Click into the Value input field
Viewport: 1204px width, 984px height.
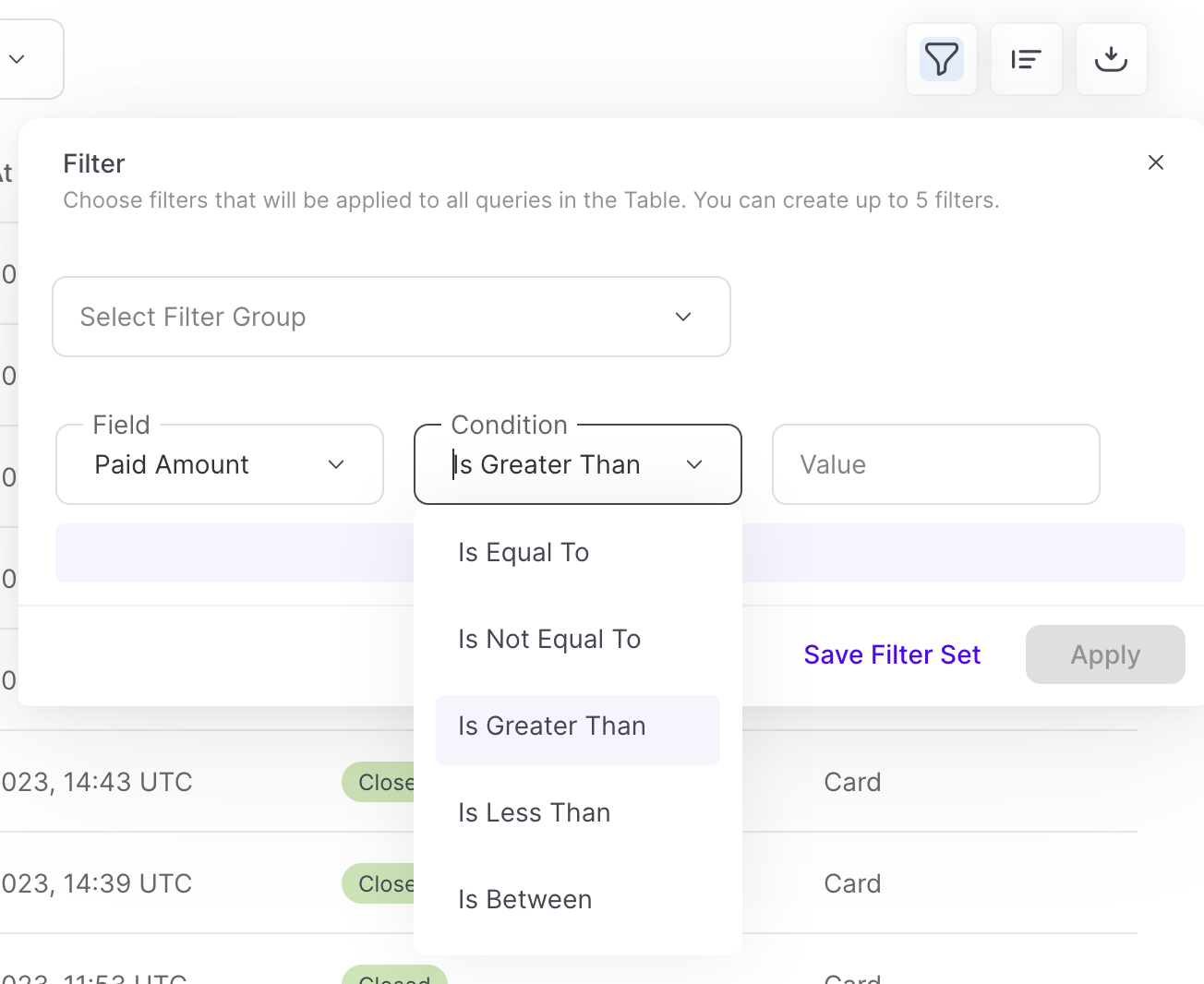click(935, 464)
